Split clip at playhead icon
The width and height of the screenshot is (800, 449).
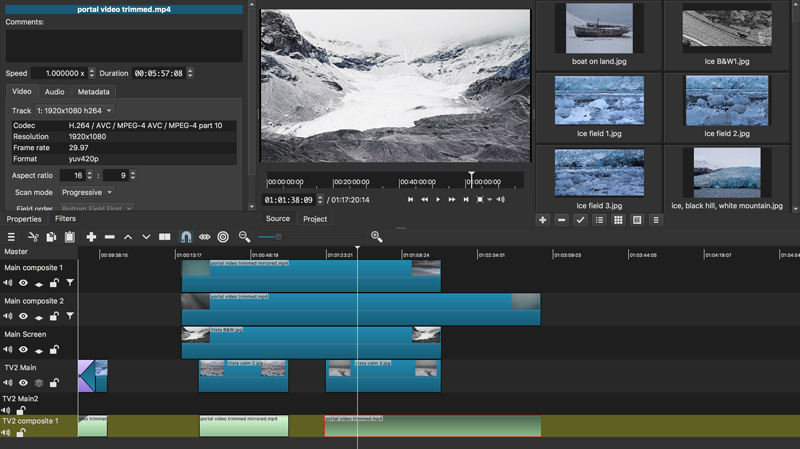click(x=164, y=237)
